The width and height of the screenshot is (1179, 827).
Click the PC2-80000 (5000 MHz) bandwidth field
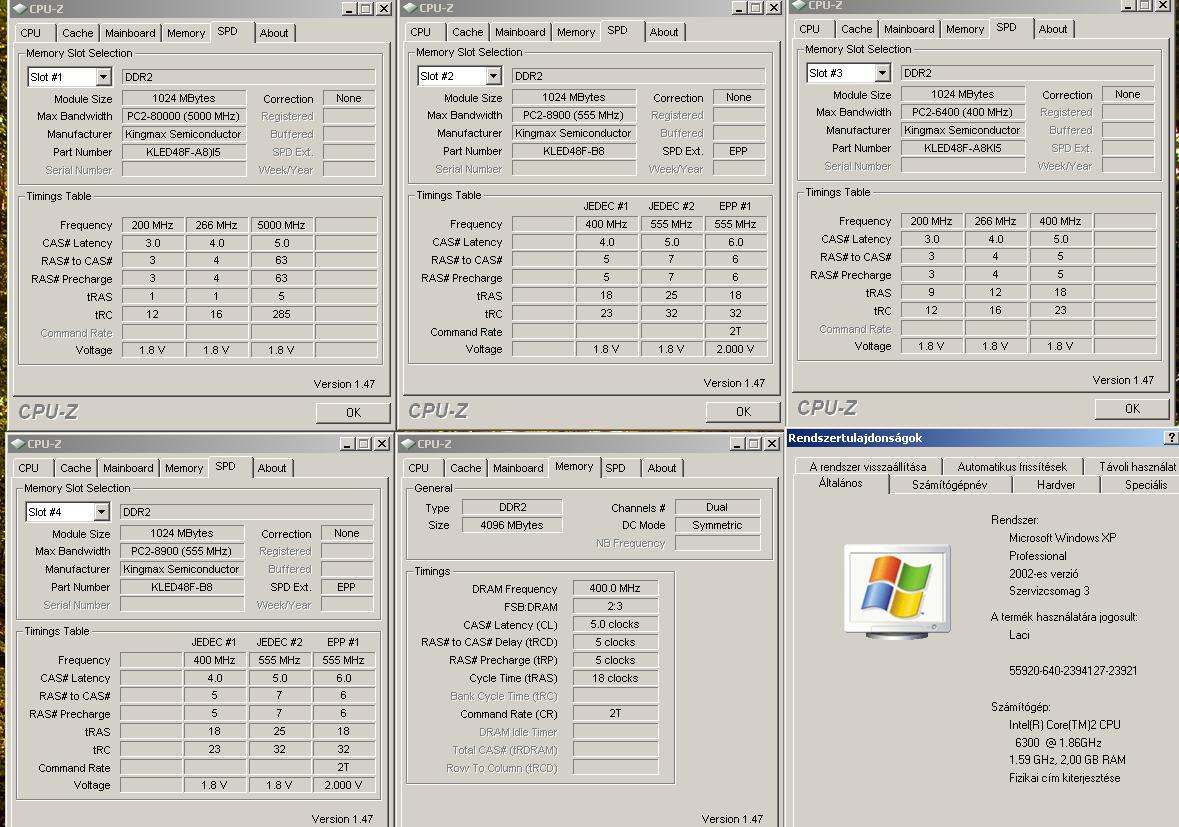[x=183, y=117]
